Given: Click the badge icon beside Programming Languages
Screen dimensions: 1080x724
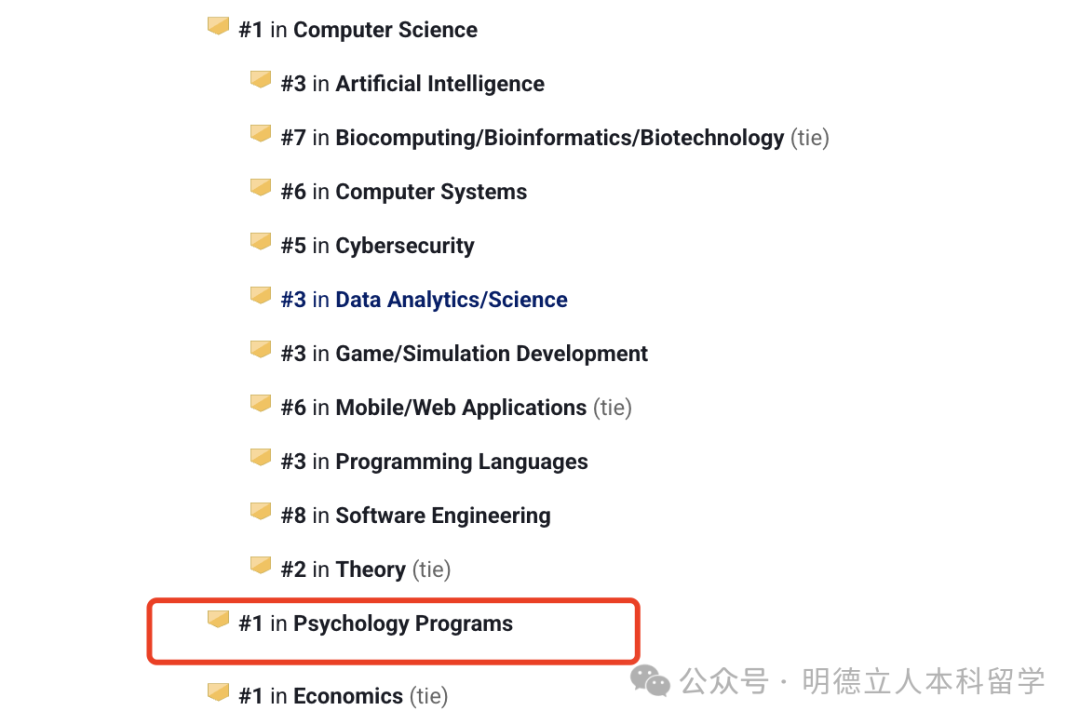Looking at the screenshot, I should (x=260, y=457).
